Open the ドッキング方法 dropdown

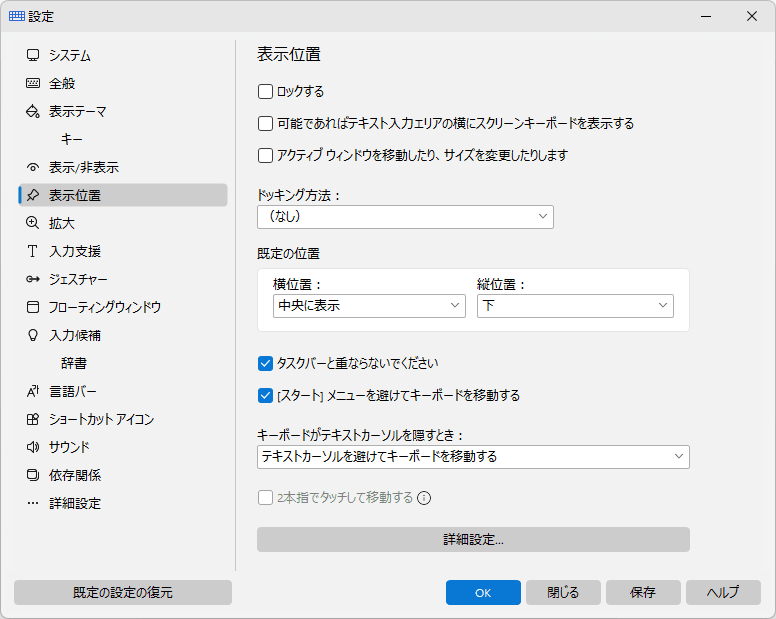point(405,217)
